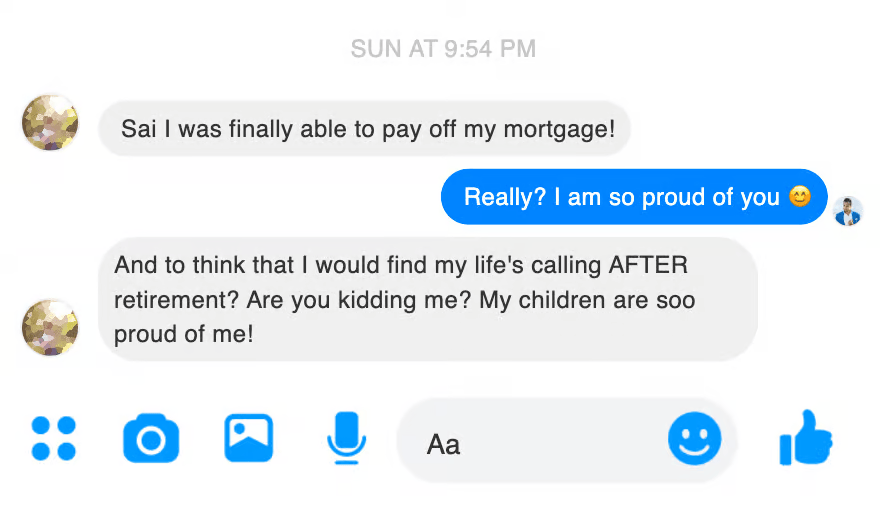Open the four-dots more apps menu
This screenshot has width=880, height=506.
pos(53,438)
